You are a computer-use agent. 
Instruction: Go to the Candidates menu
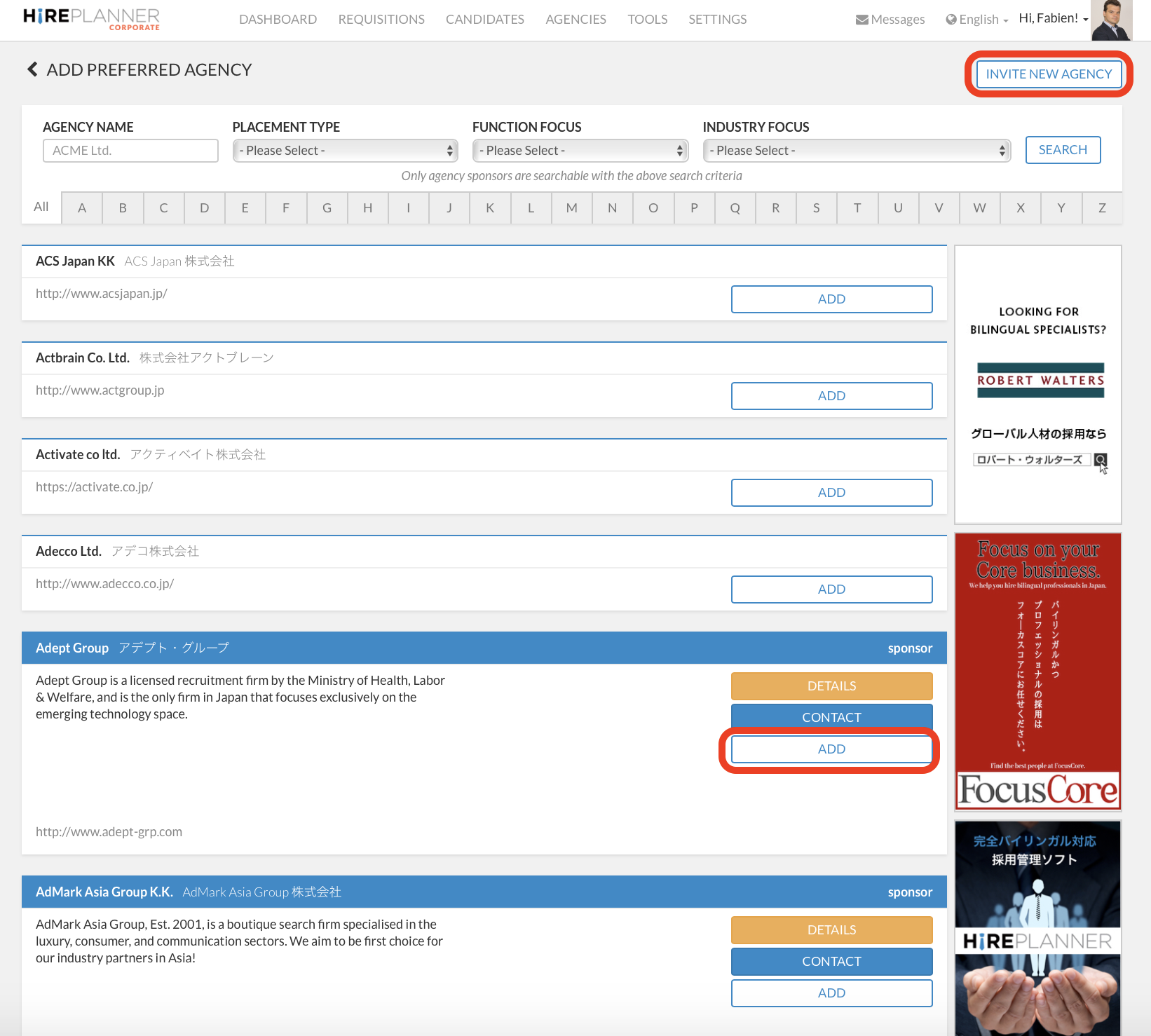484,20
